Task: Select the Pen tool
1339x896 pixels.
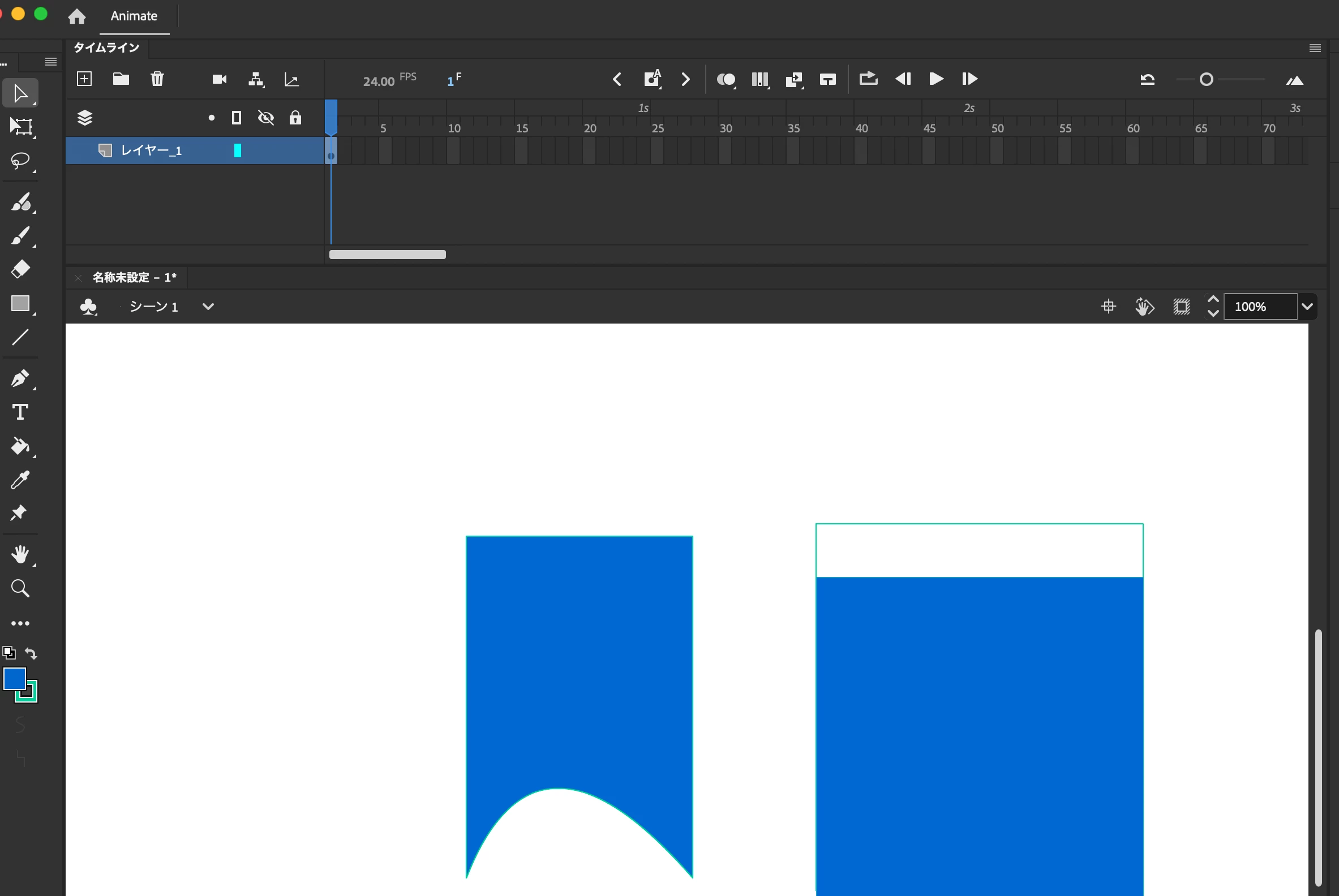Action: [x=20, y=378]
